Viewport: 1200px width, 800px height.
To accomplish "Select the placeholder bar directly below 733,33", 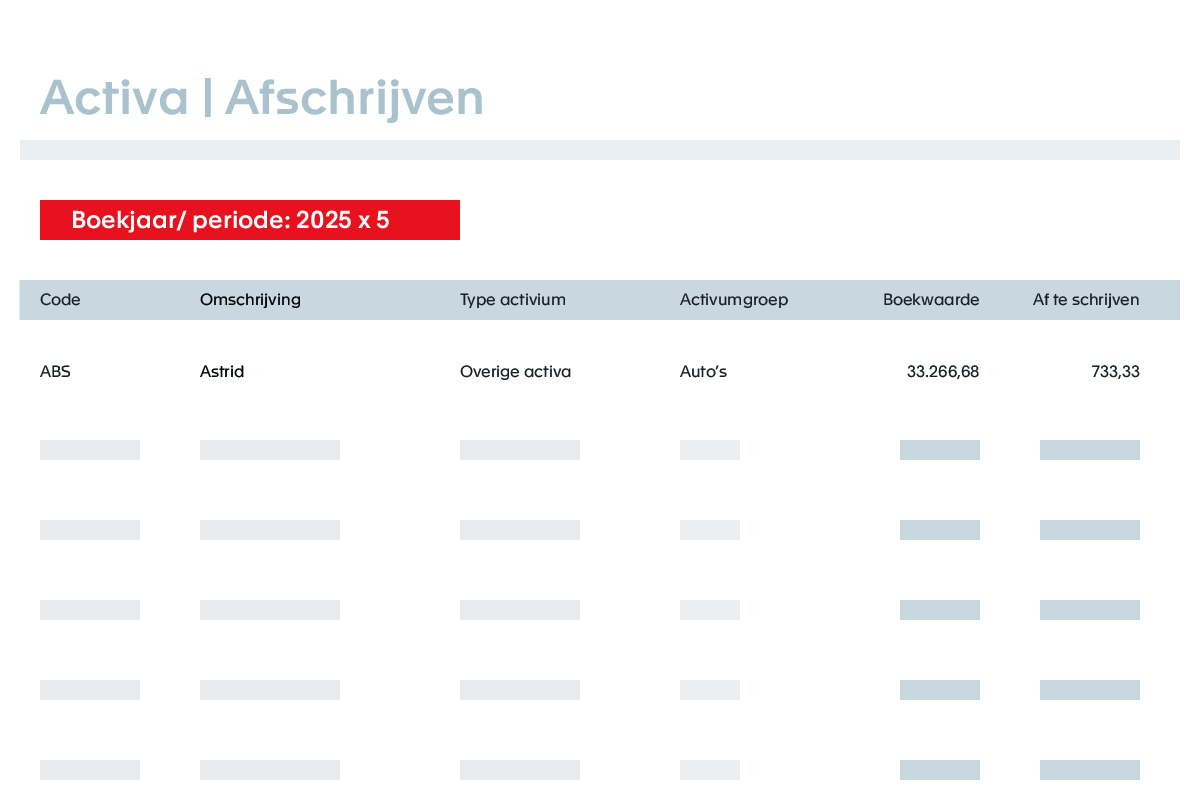I will pos(1090,450).
